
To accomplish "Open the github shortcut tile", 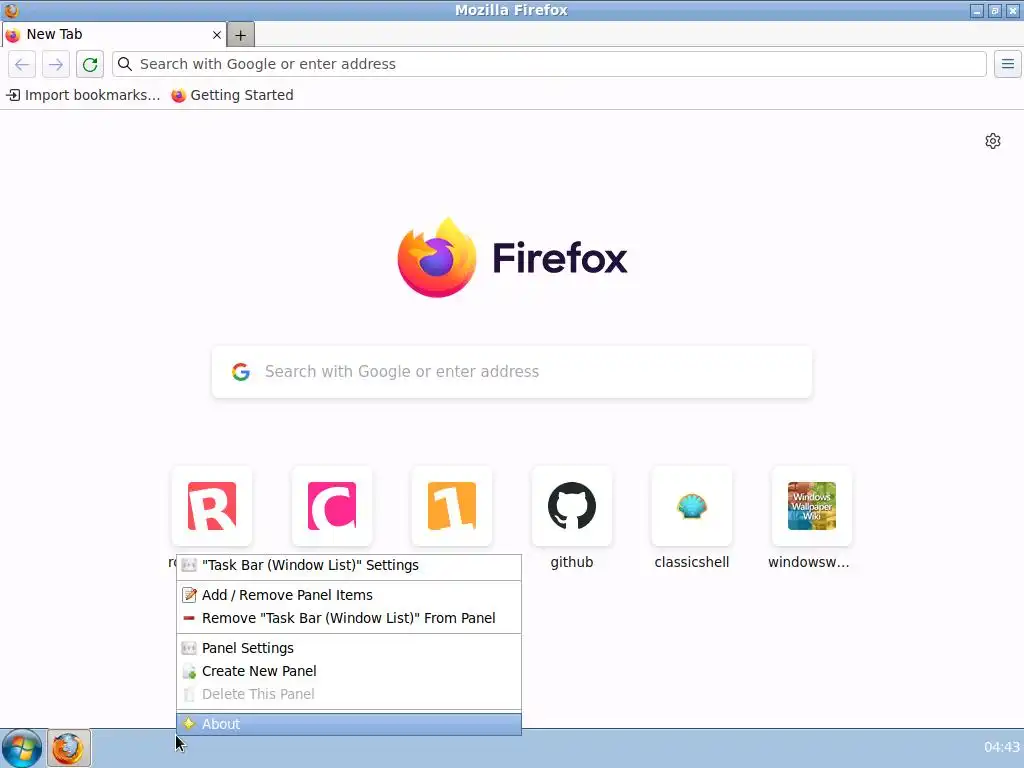I will click(572, 506).
